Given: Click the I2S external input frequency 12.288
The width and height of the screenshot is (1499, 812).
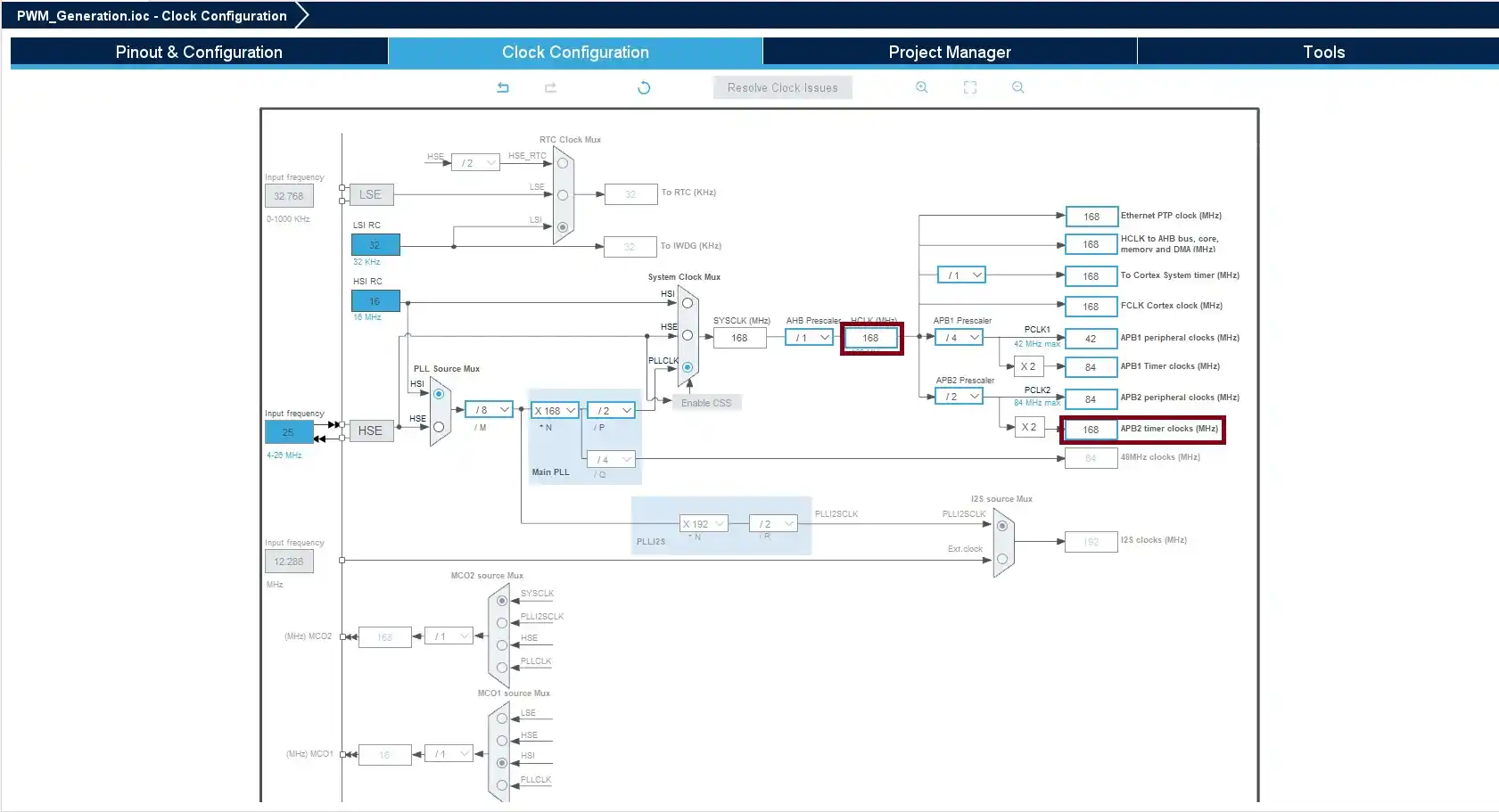Looking at the screenshot, I should 289,562.
